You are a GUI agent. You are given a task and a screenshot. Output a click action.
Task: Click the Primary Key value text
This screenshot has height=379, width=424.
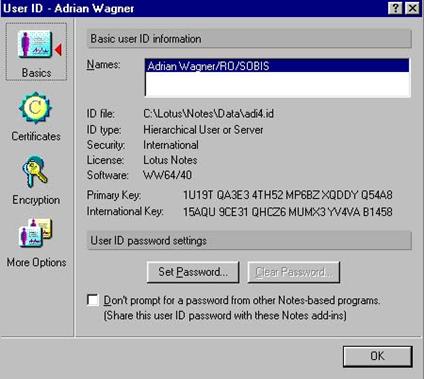click(288, 195)
